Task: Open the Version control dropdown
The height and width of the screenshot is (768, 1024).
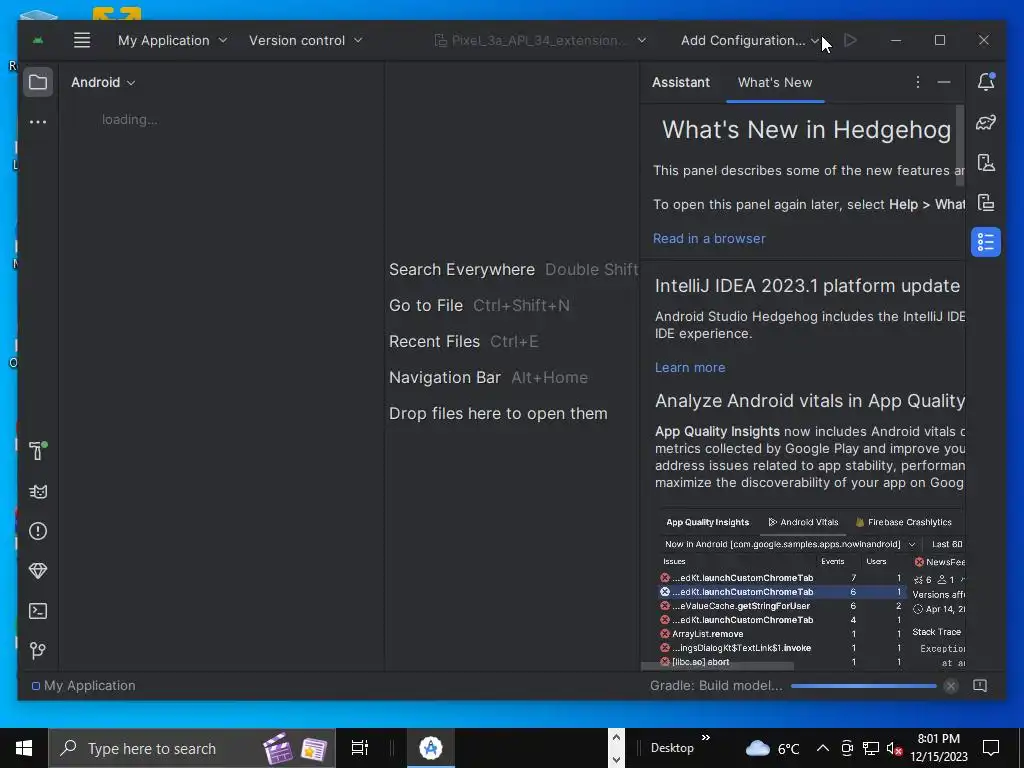Action: (306, 40)
